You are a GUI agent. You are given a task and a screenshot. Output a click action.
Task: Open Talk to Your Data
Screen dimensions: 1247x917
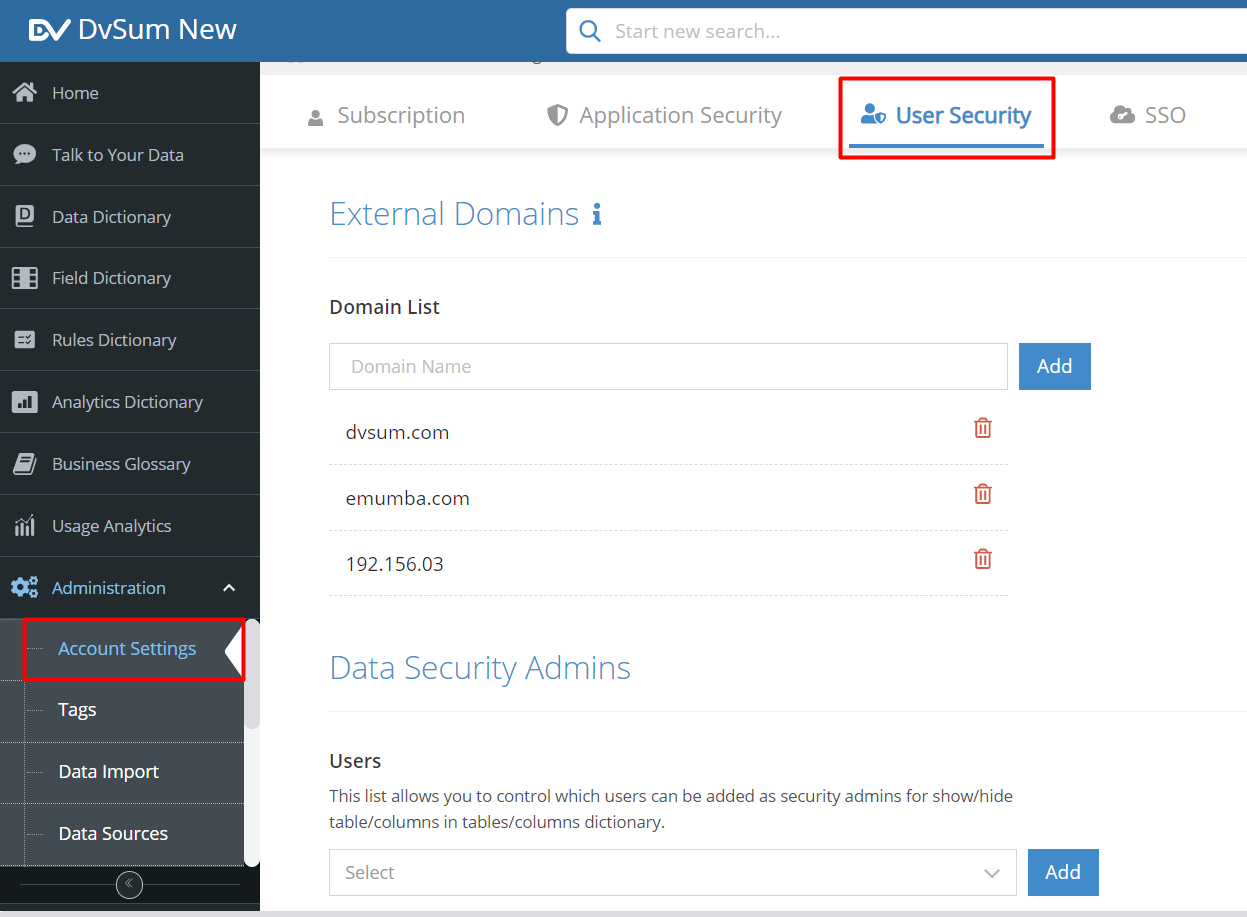point(130,155)
